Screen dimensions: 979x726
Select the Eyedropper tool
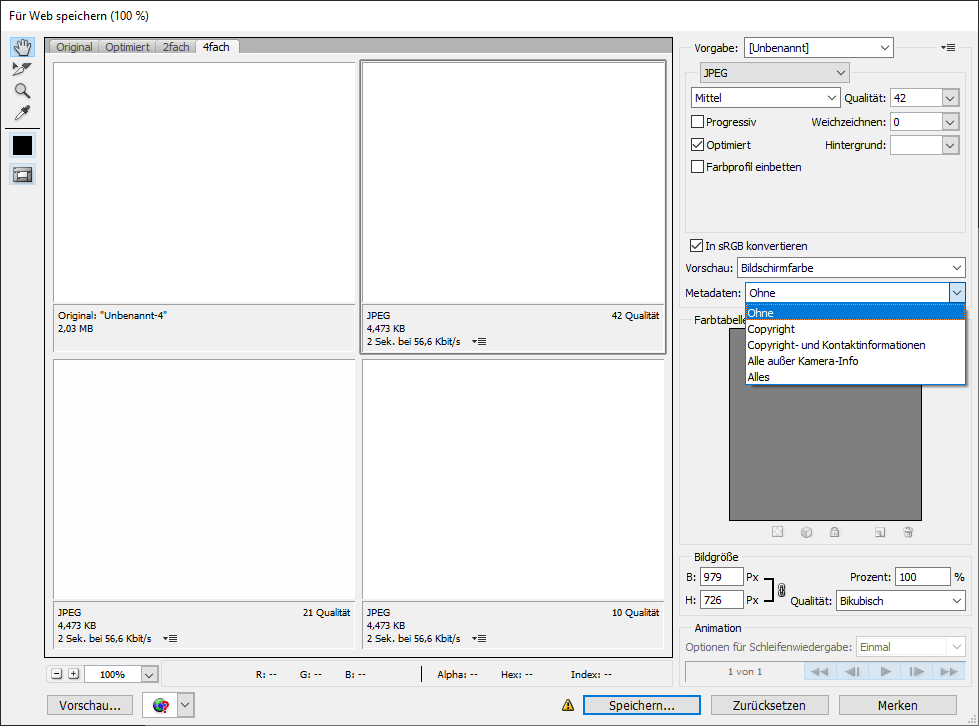[22, 112]
